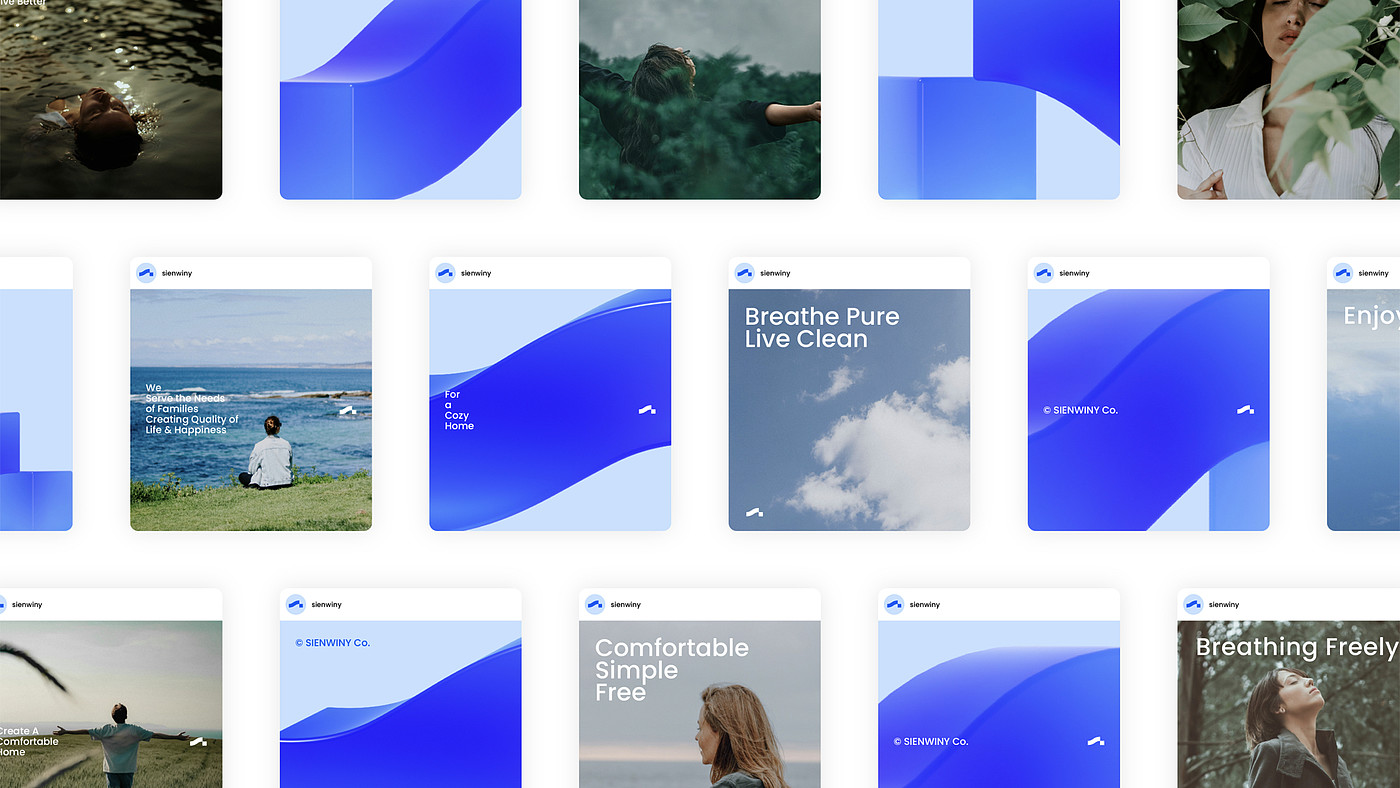Click the white logo mark on the Cozy Home post
1400x788 pixels.
[x=647, y=409]
